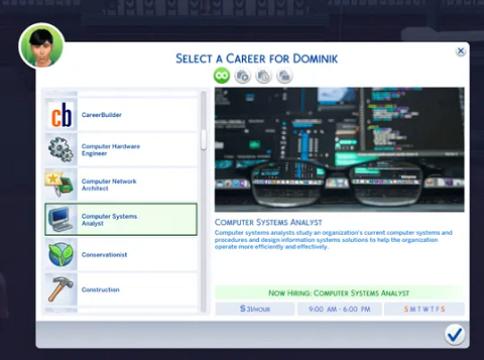Click the 9:00 AM - 6:00 PM schedule

[339, 309]
